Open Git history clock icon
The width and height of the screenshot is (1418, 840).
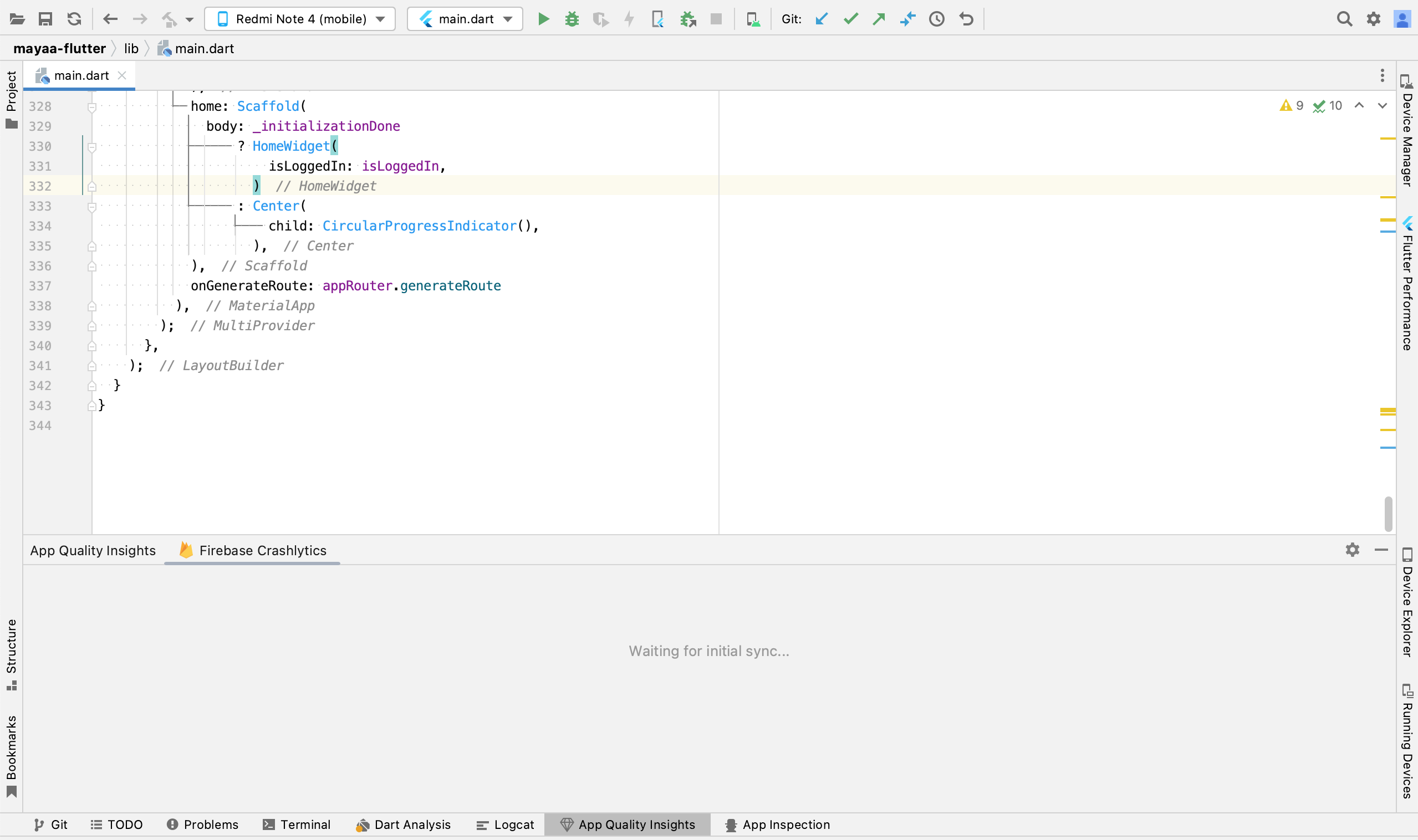pos(937,19)
